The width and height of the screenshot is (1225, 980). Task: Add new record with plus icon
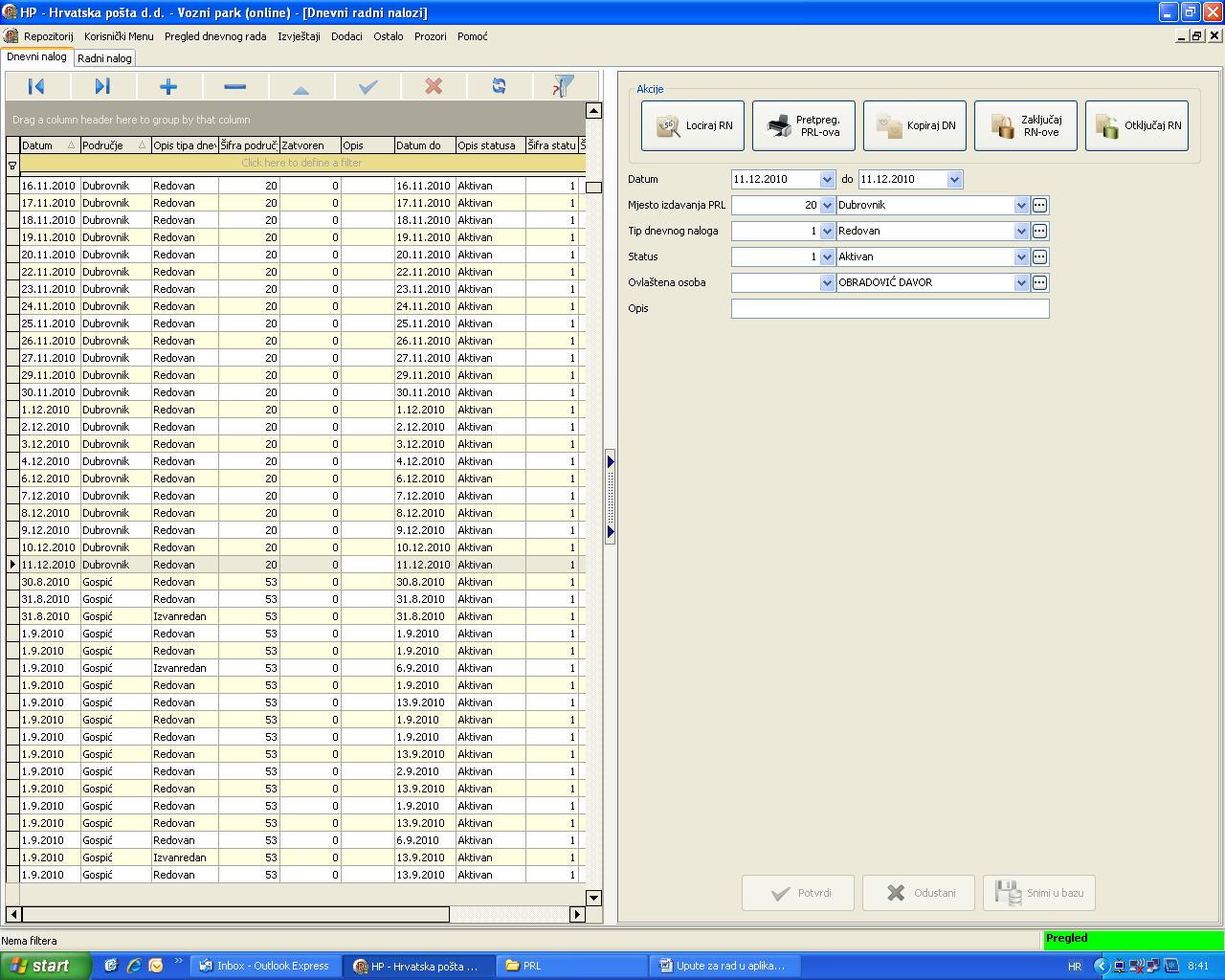click(x=168, y=86)
